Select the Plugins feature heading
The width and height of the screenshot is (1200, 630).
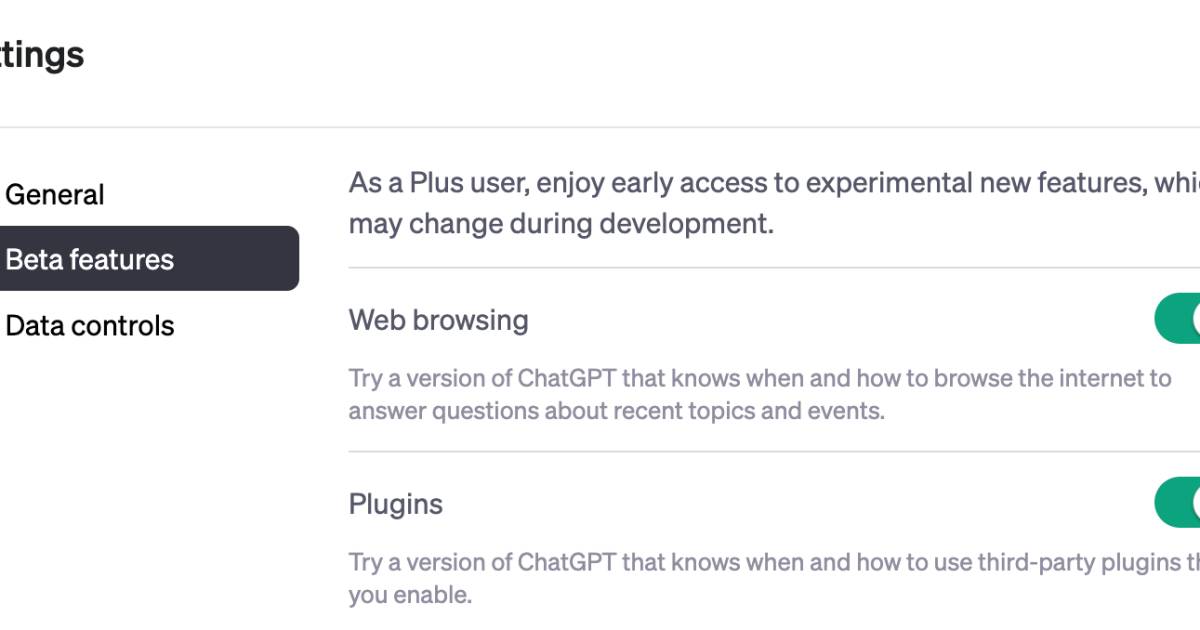click(396, 504)
